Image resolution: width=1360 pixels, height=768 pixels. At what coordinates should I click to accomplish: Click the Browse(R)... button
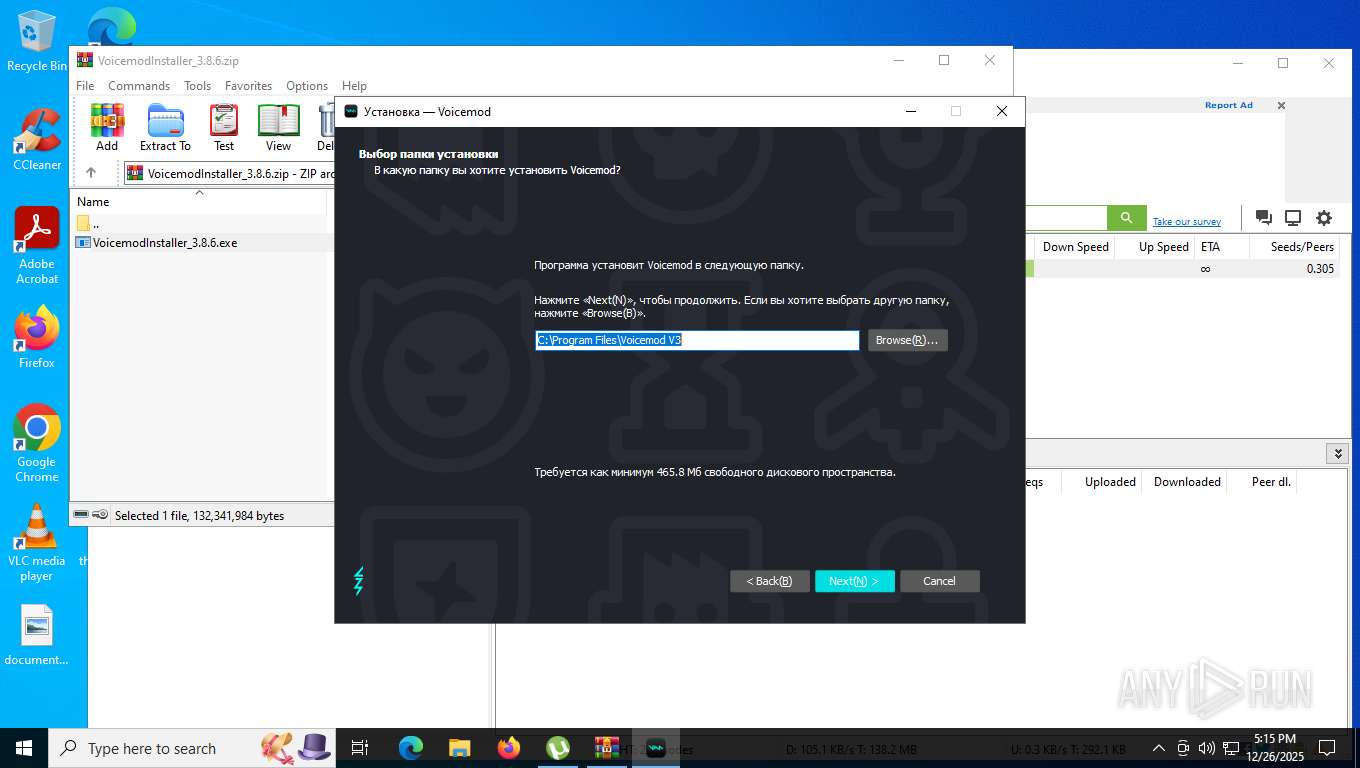(907, 340)
